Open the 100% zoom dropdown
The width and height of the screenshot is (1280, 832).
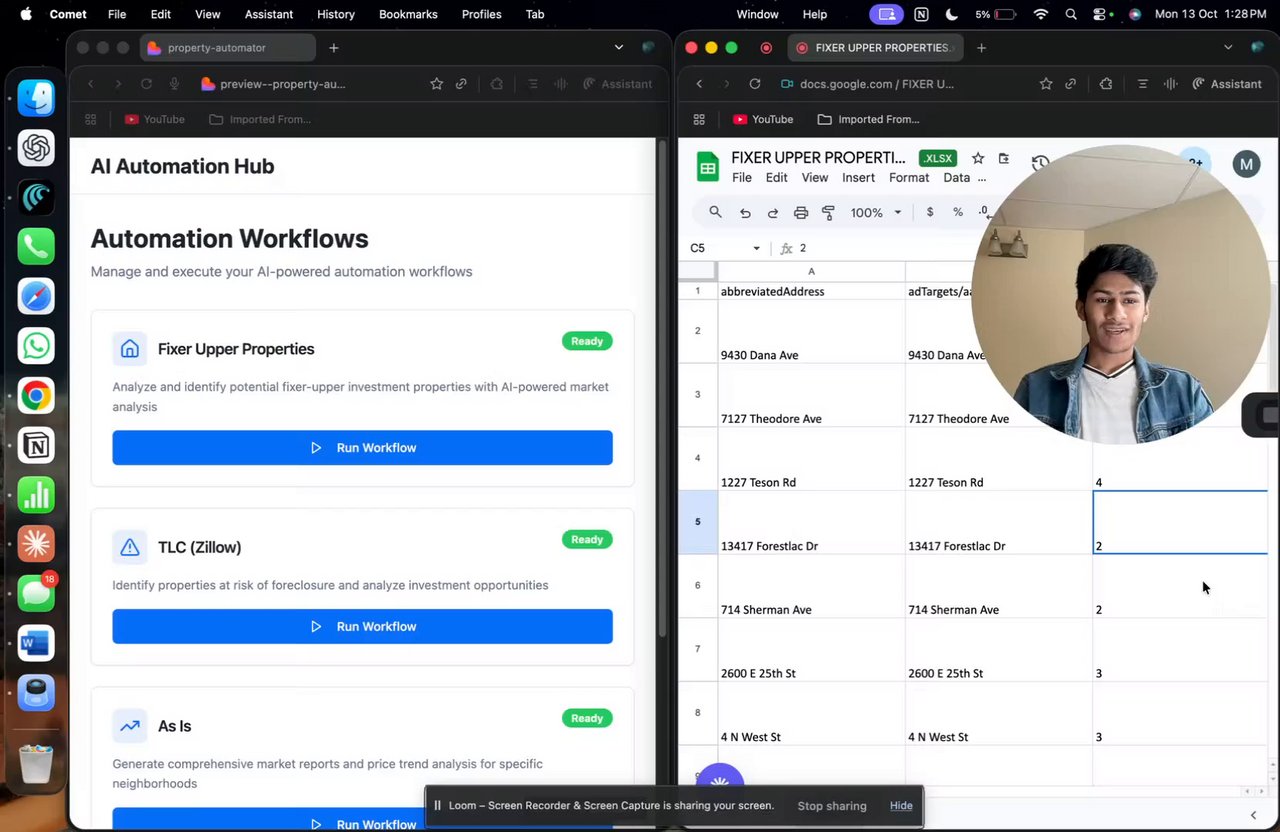(876, 212)
